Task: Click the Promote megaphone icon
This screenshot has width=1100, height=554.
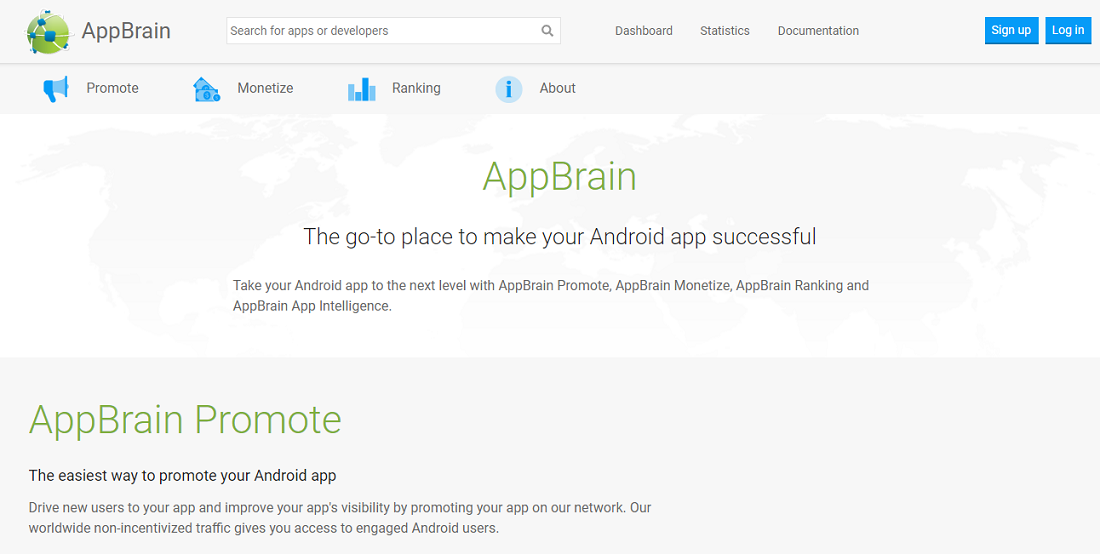Action: tap(56, 89)
